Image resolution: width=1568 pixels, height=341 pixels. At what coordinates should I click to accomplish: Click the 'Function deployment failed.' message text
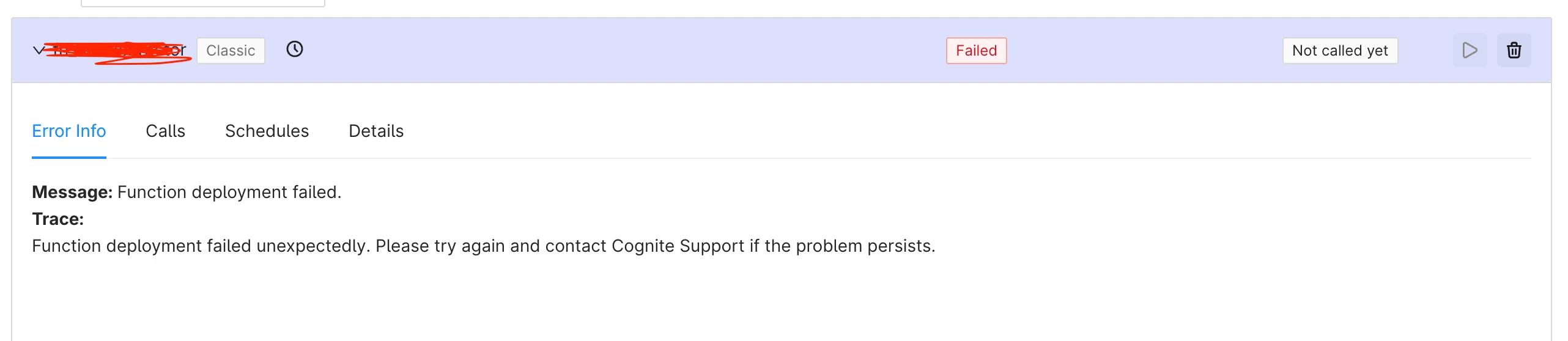pos(229,192)
